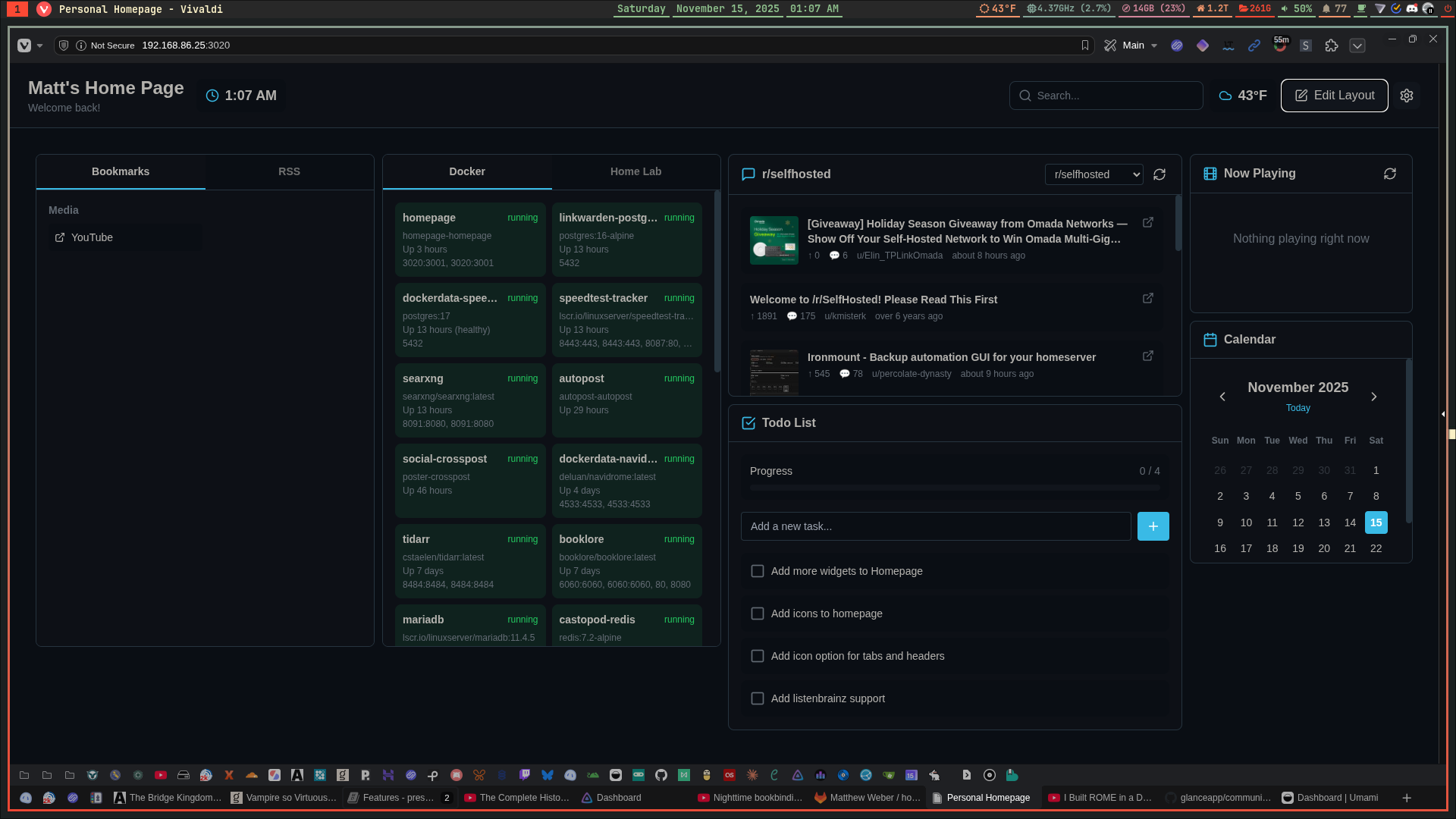Open homepage settings via gear icon

pos(1407,96)
